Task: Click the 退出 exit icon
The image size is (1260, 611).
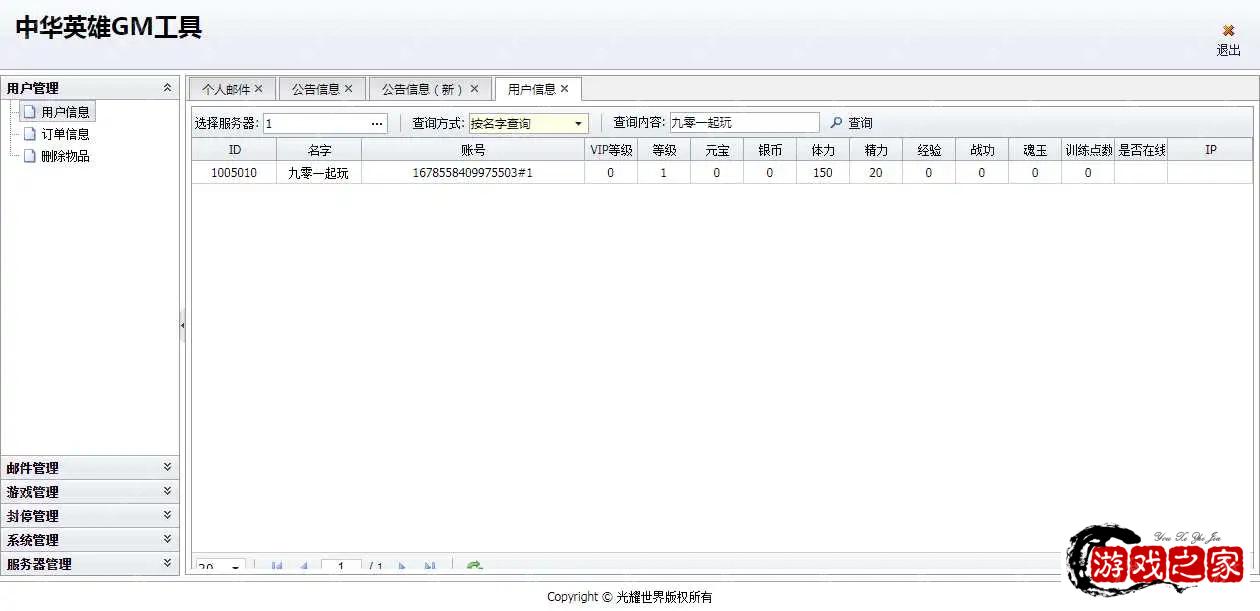Action: tap(1228, 31)
